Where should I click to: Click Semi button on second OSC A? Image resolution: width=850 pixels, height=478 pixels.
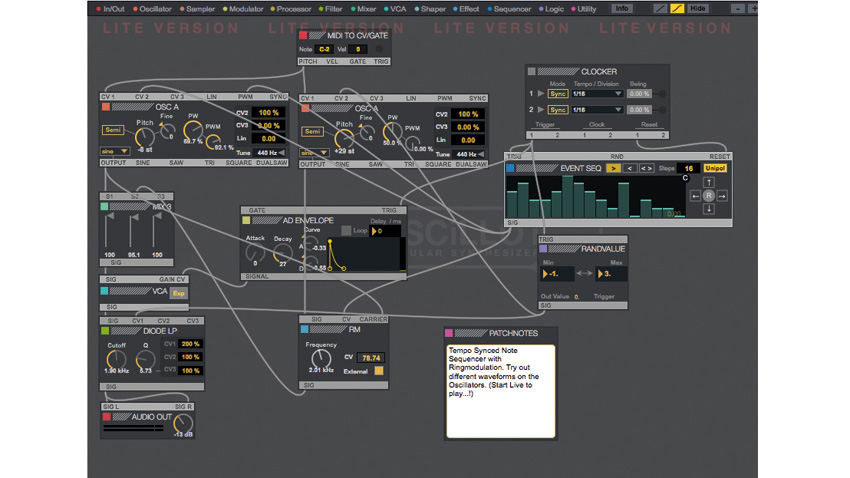click(x=312, y=132)
